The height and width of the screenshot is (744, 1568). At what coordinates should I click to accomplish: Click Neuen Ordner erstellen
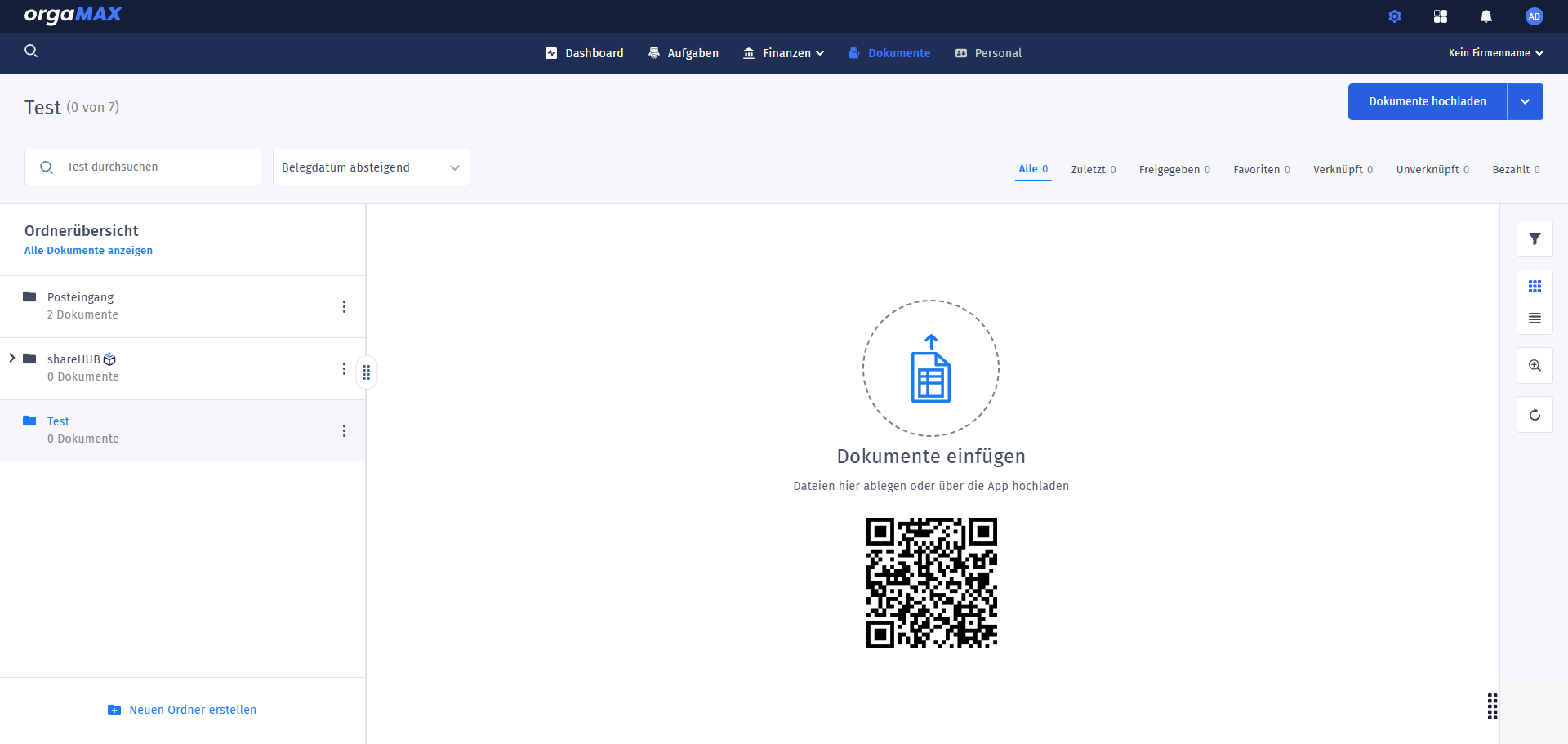182,710
